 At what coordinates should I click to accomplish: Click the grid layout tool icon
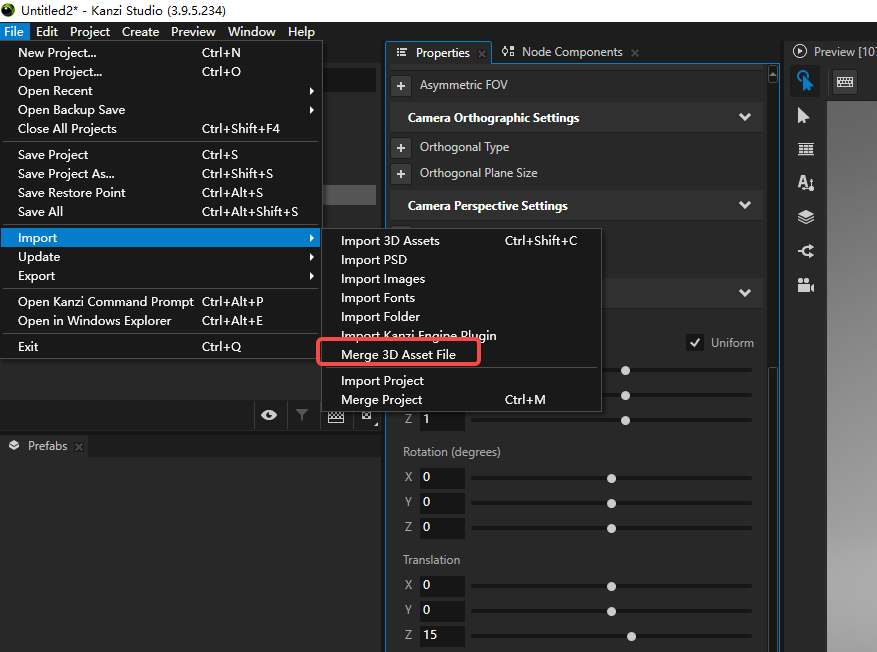(805, 149)
